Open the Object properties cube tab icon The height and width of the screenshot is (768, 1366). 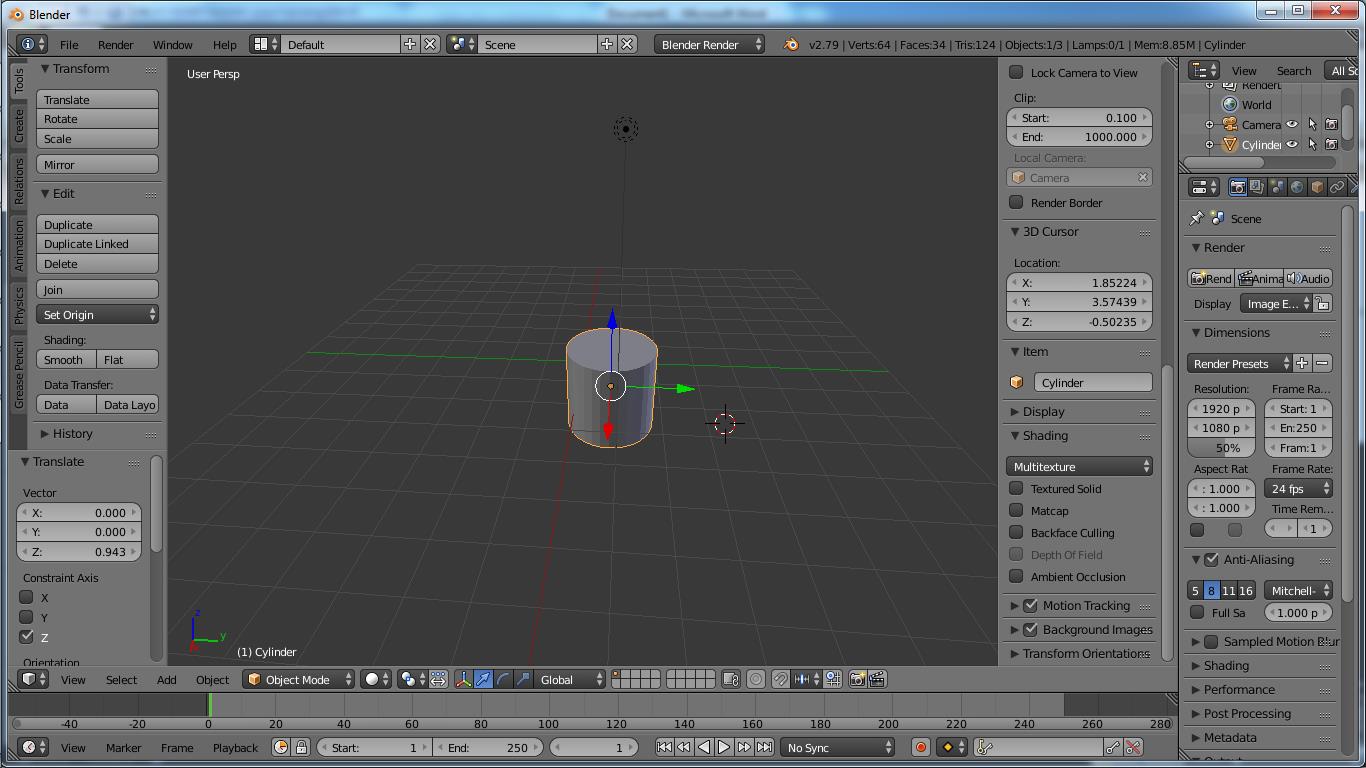pos(1317,187)
